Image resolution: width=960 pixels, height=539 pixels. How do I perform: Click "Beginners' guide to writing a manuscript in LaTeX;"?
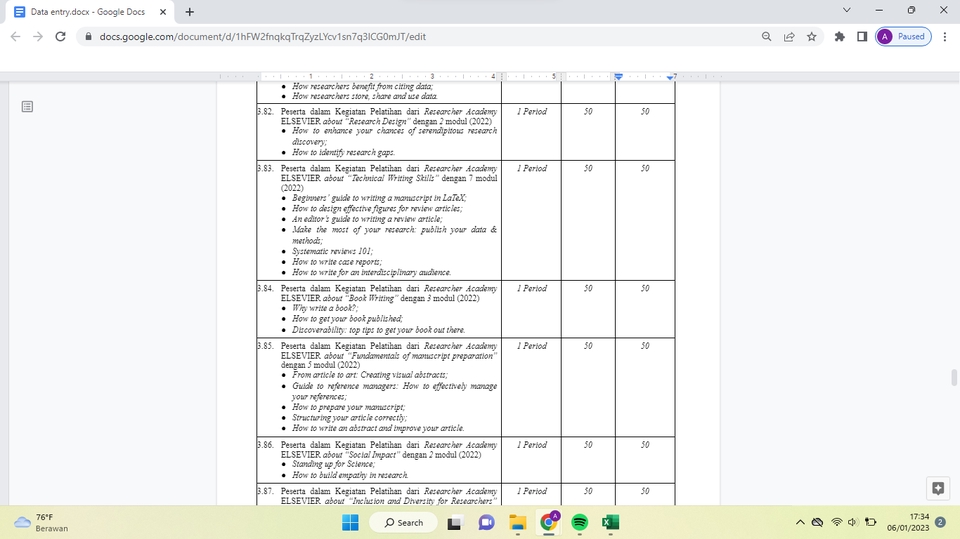379,198
